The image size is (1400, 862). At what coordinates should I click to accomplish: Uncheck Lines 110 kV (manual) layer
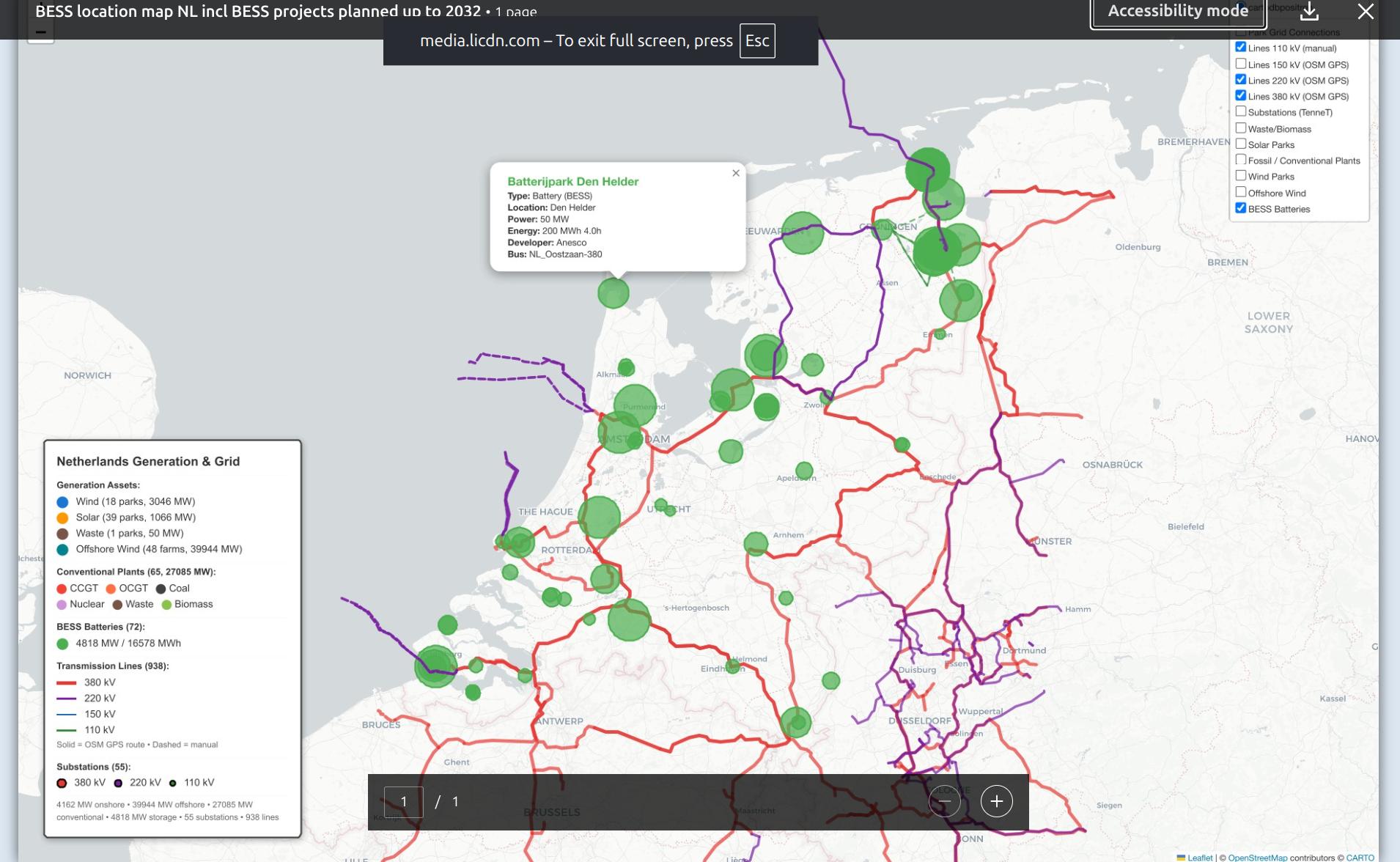click(1240, 48)
